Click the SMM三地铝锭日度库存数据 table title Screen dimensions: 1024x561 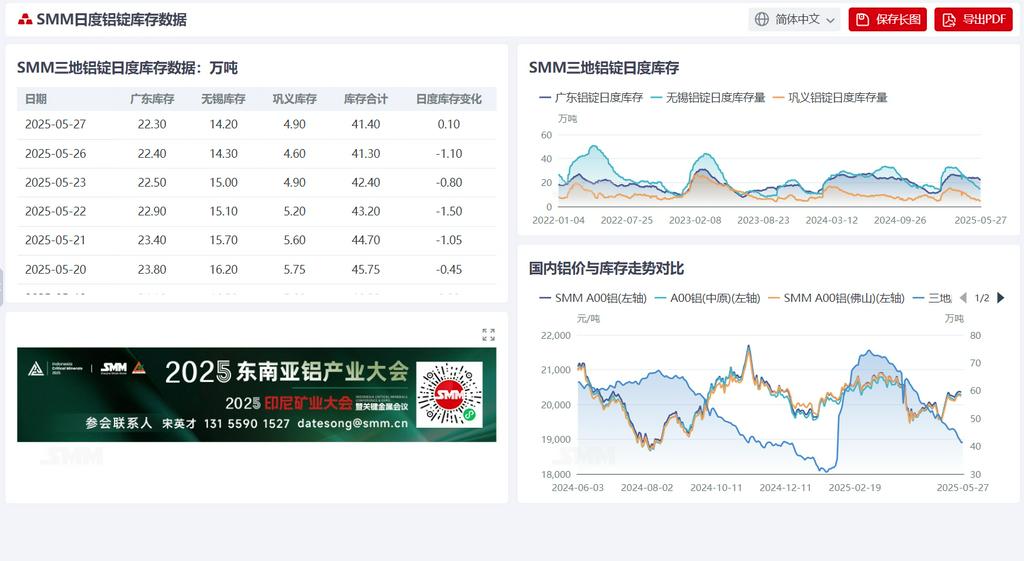(127, 68)
